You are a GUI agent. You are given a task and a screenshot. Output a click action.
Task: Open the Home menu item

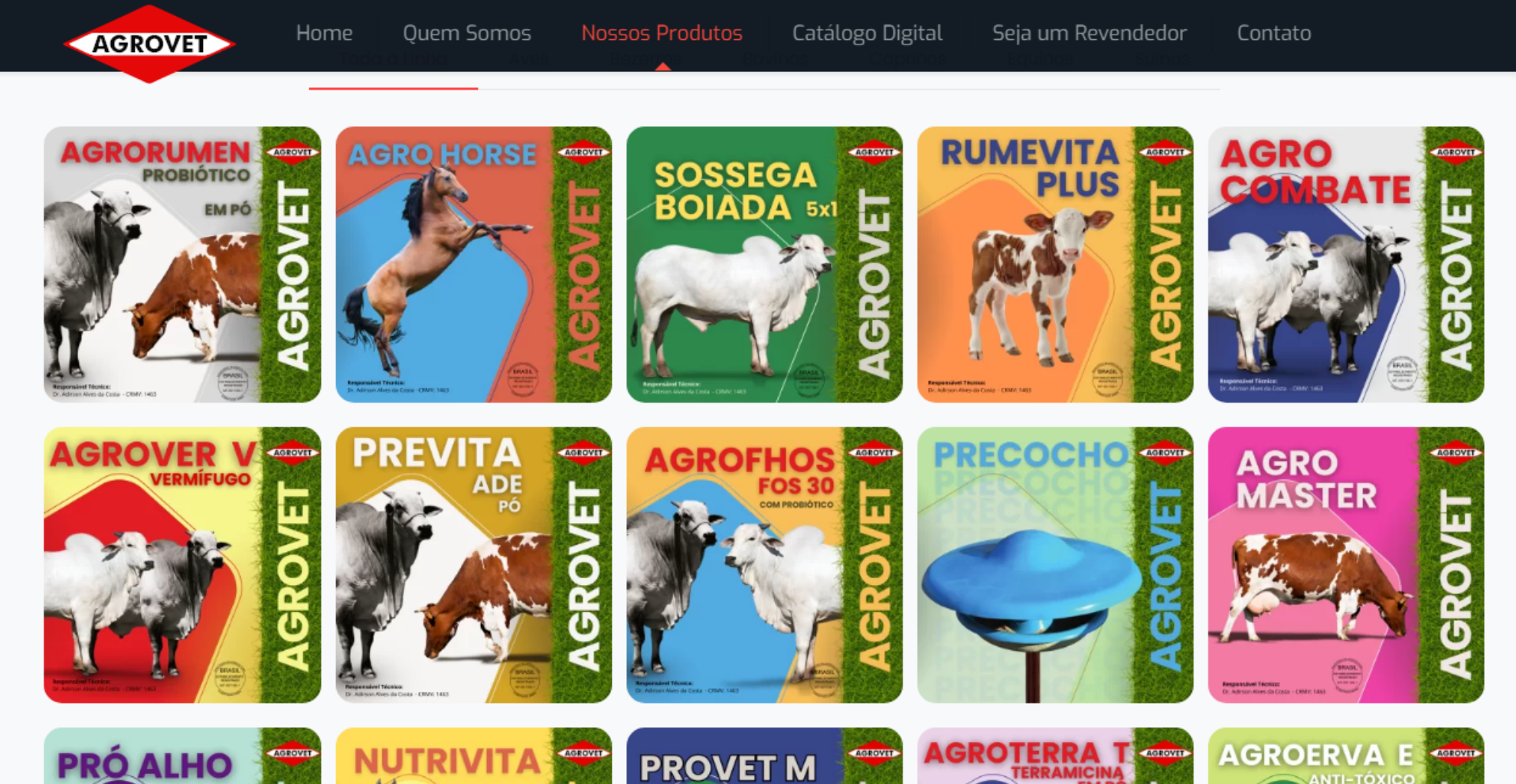click(324, 33)
